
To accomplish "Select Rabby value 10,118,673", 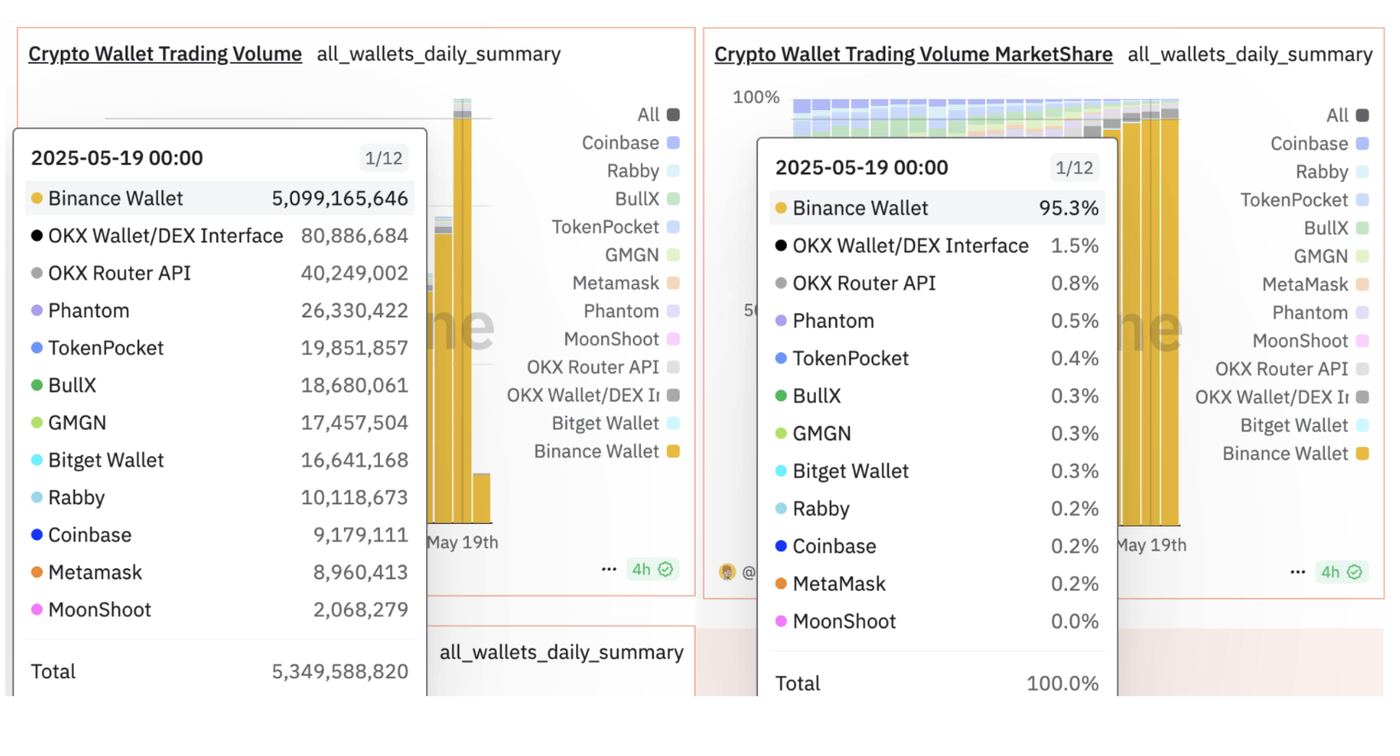I will (355, 497).
